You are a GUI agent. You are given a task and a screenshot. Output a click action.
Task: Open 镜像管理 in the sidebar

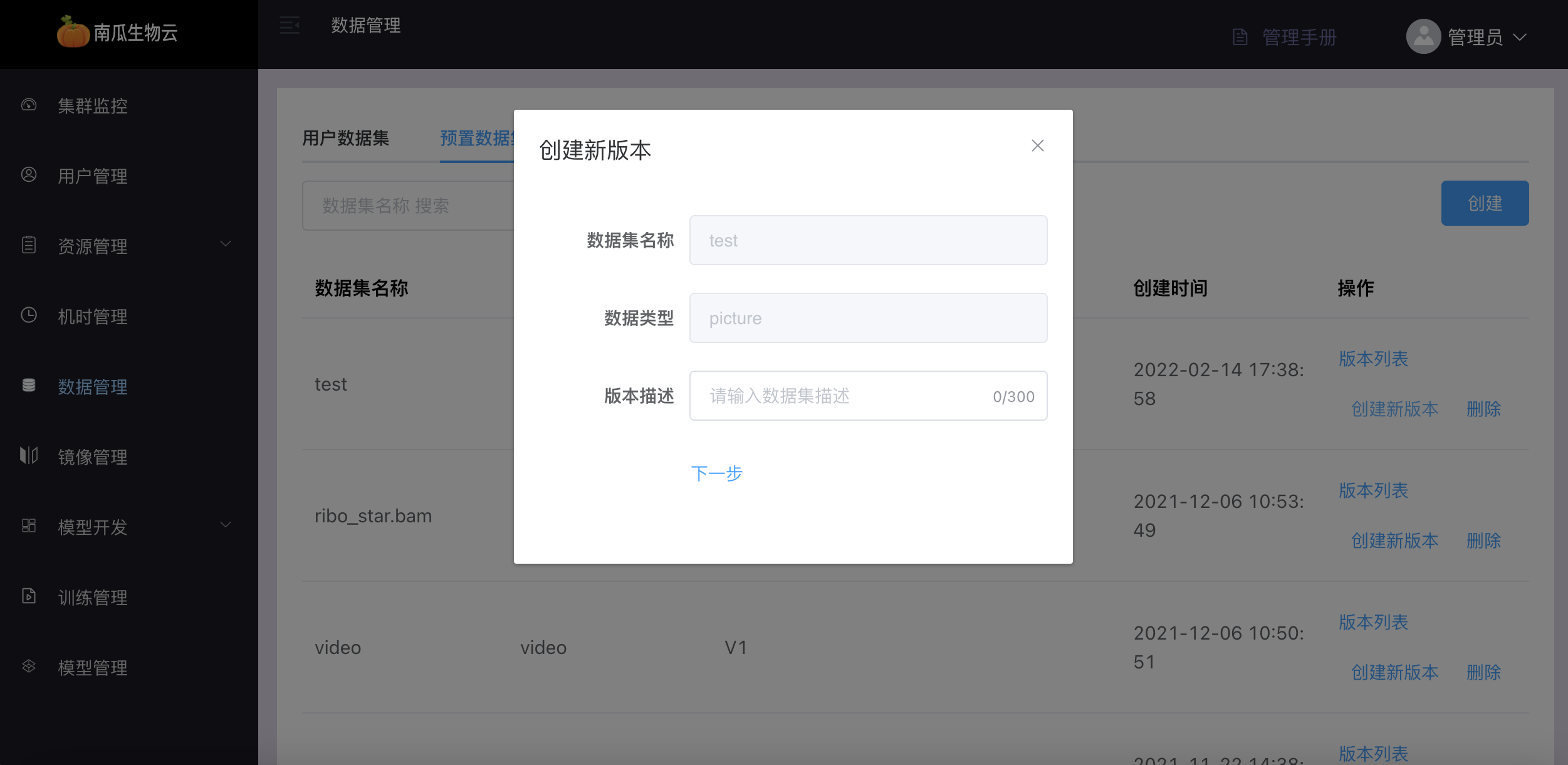[x=93, y=457]
